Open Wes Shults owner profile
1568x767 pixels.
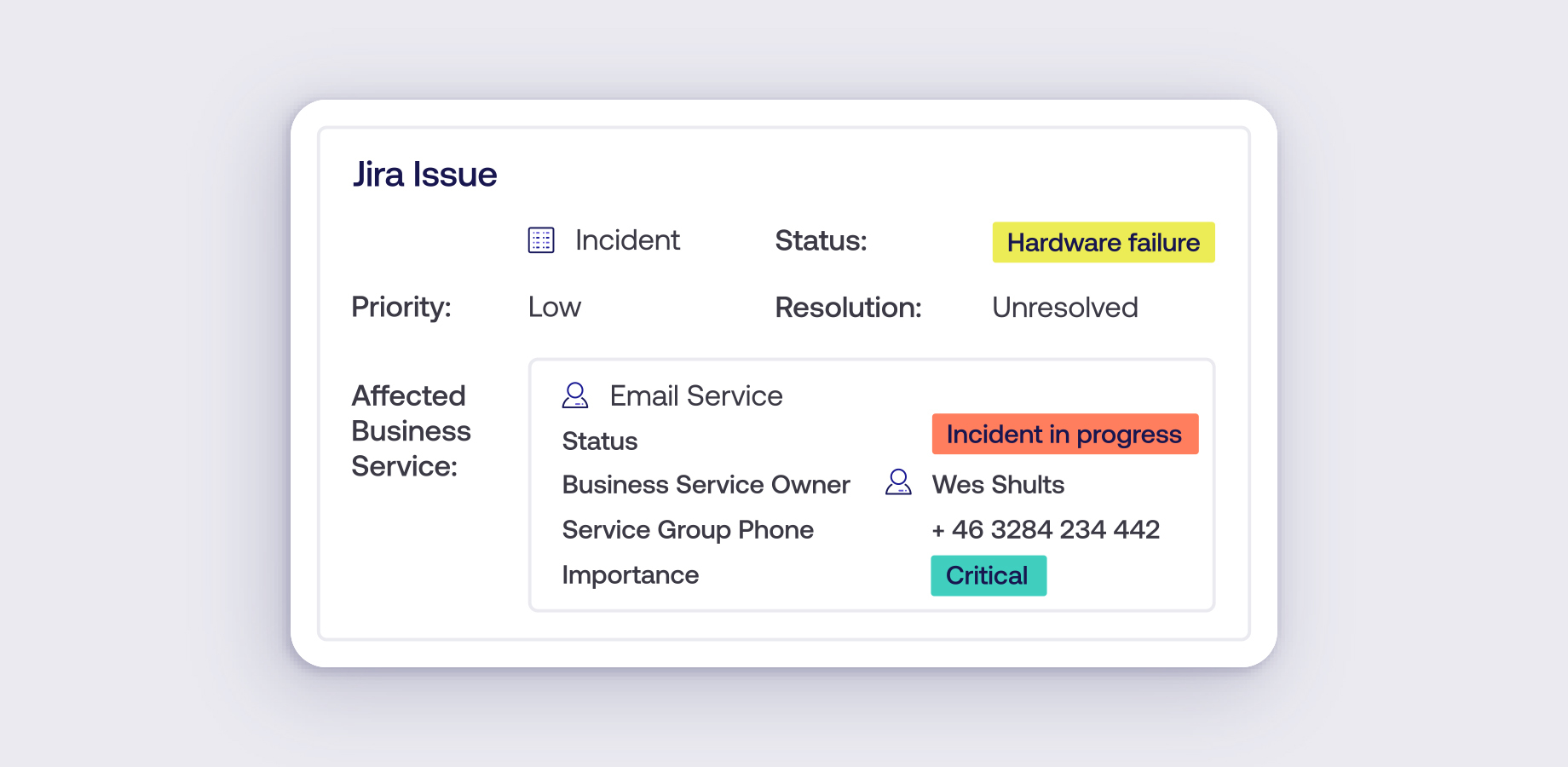[998, 485]
